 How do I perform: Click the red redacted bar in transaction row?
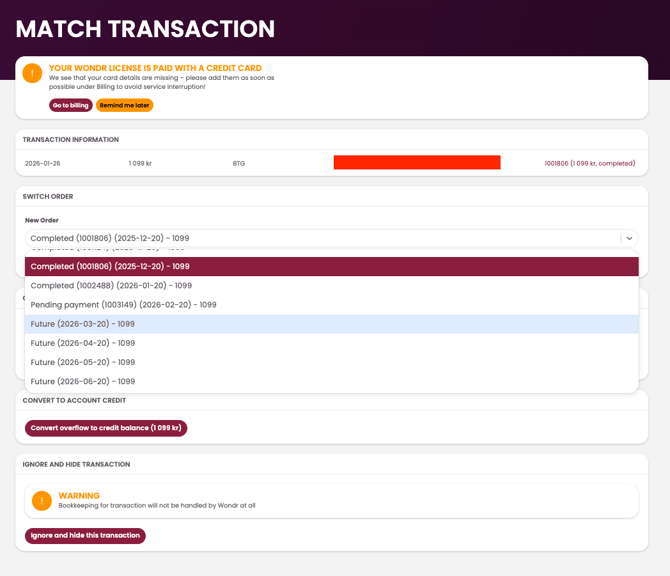tap(417, 163)
